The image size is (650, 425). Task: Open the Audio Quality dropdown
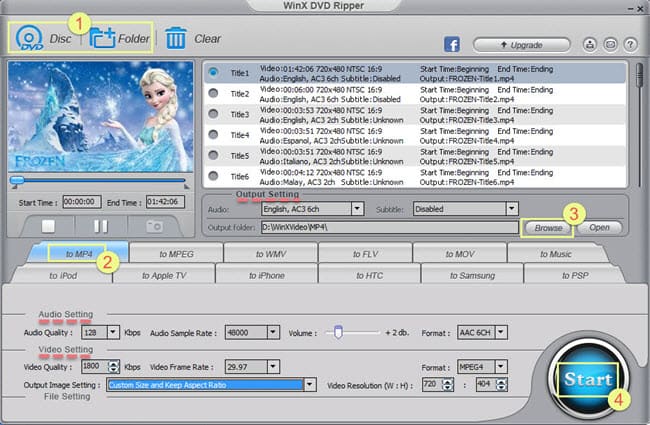[113, 332]
